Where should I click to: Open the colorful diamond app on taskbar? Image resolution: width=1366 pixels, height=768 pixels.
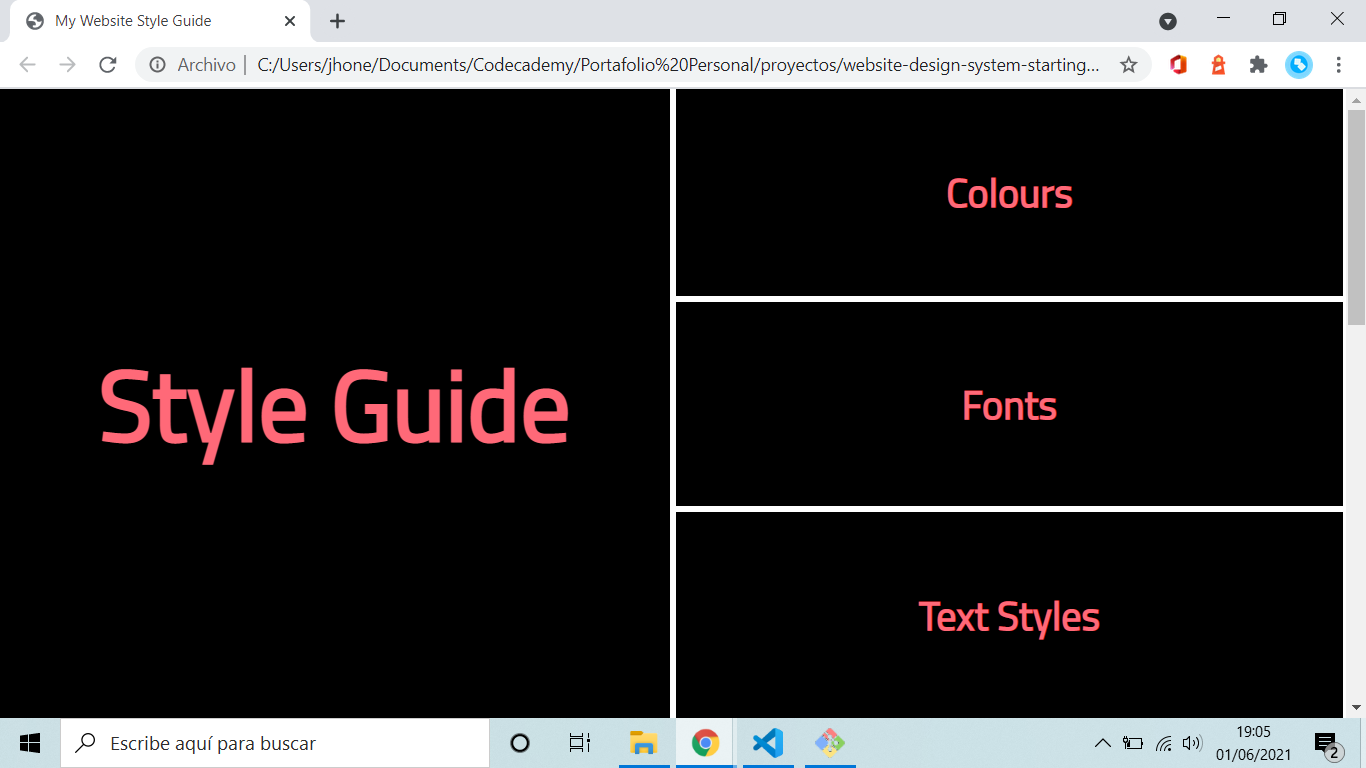(830, 743)
